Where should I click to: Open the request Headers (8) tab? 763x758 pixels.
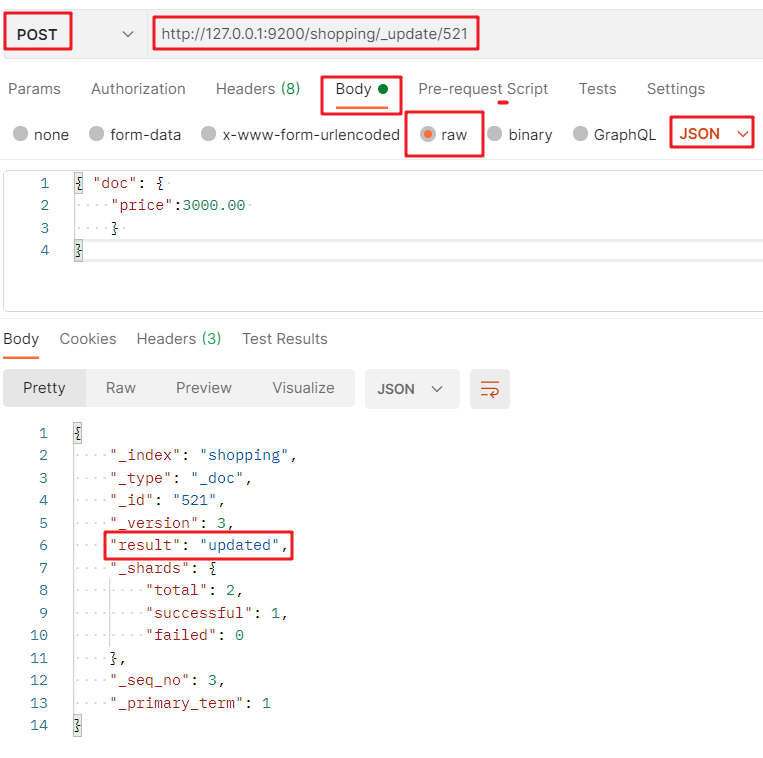[258, 89]
